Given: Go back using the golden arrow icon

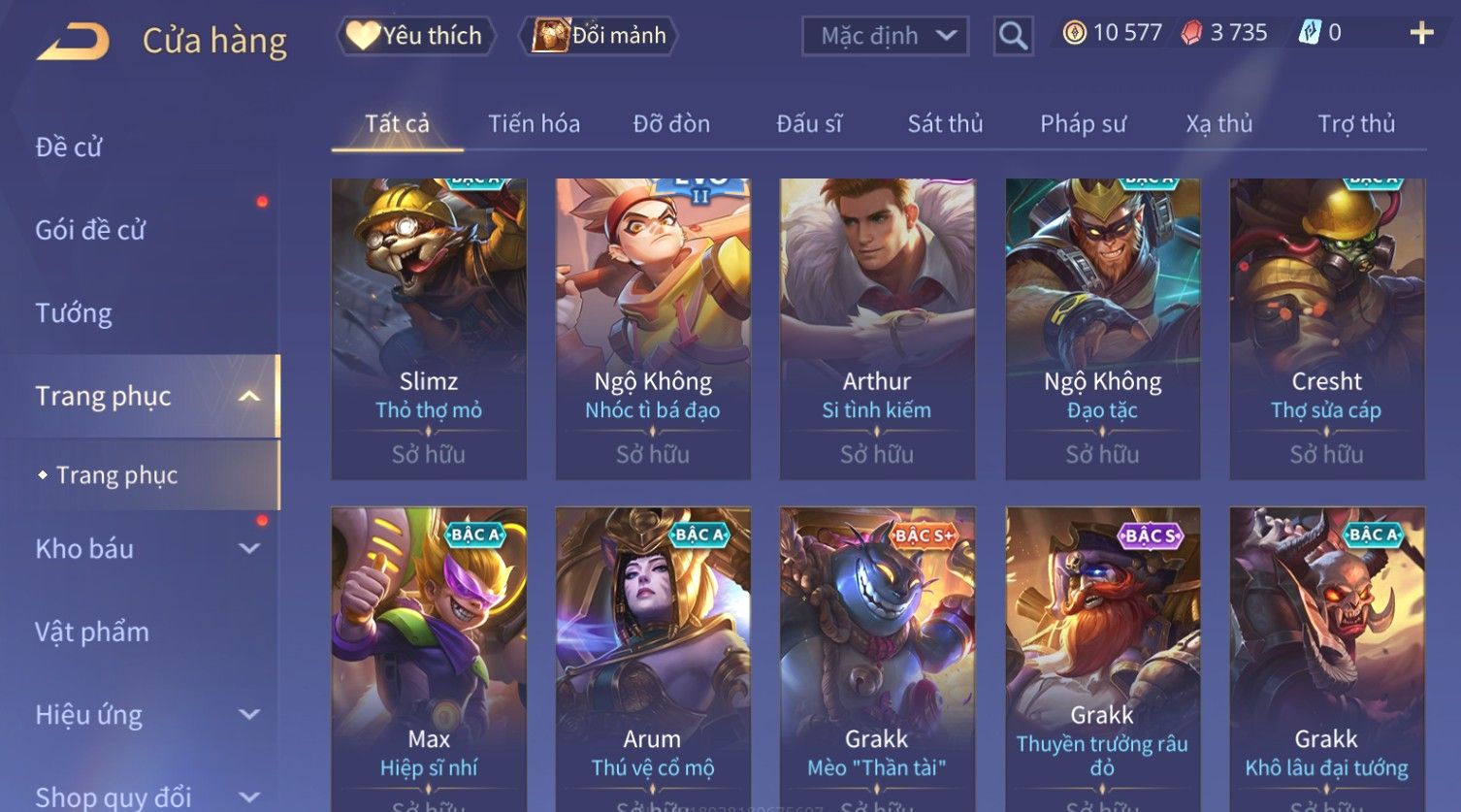Looking at the screenshot, I should tap(73, 42).
